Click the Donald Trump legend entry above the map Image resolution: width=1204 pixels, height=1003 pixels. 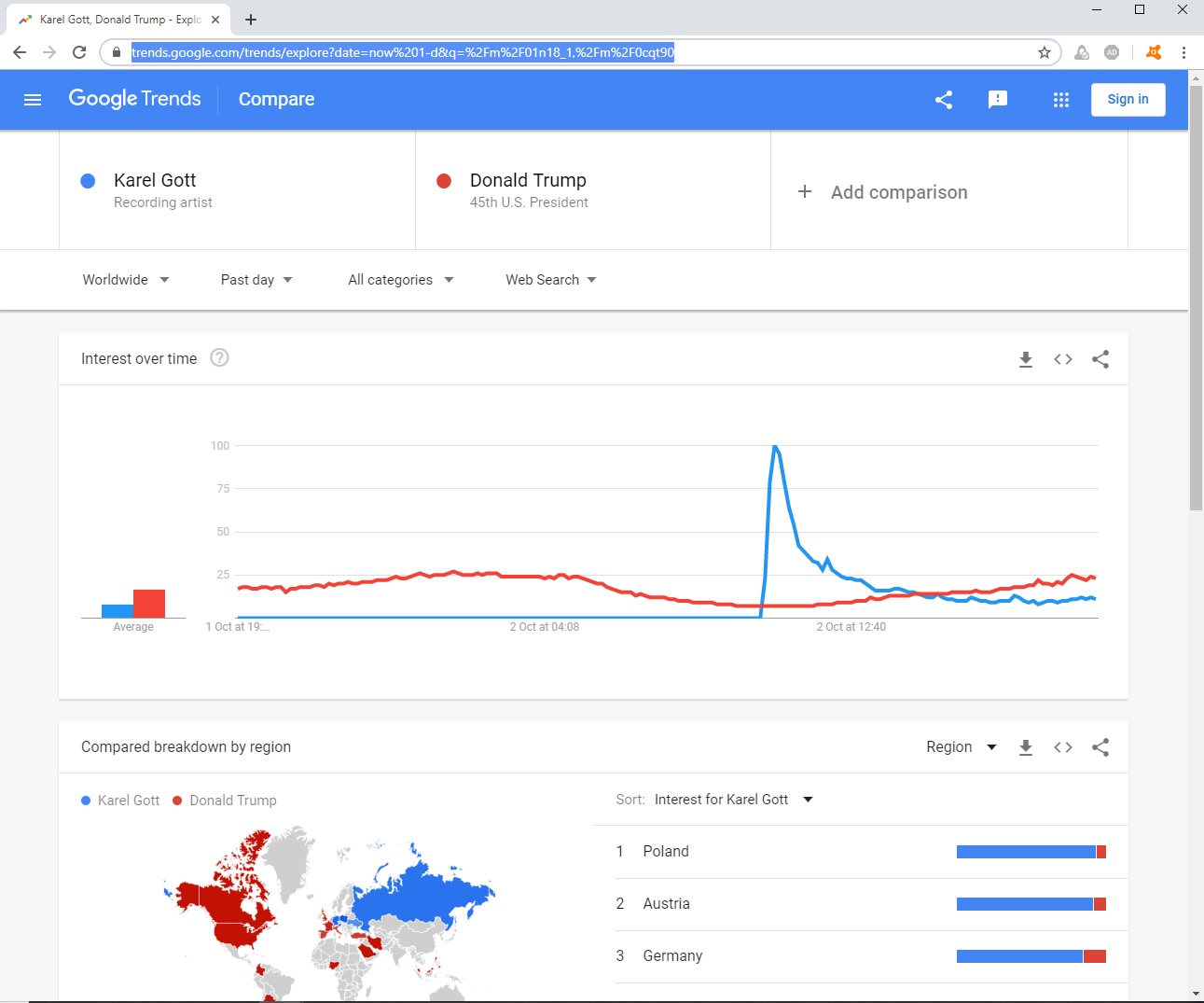[225, 801]
